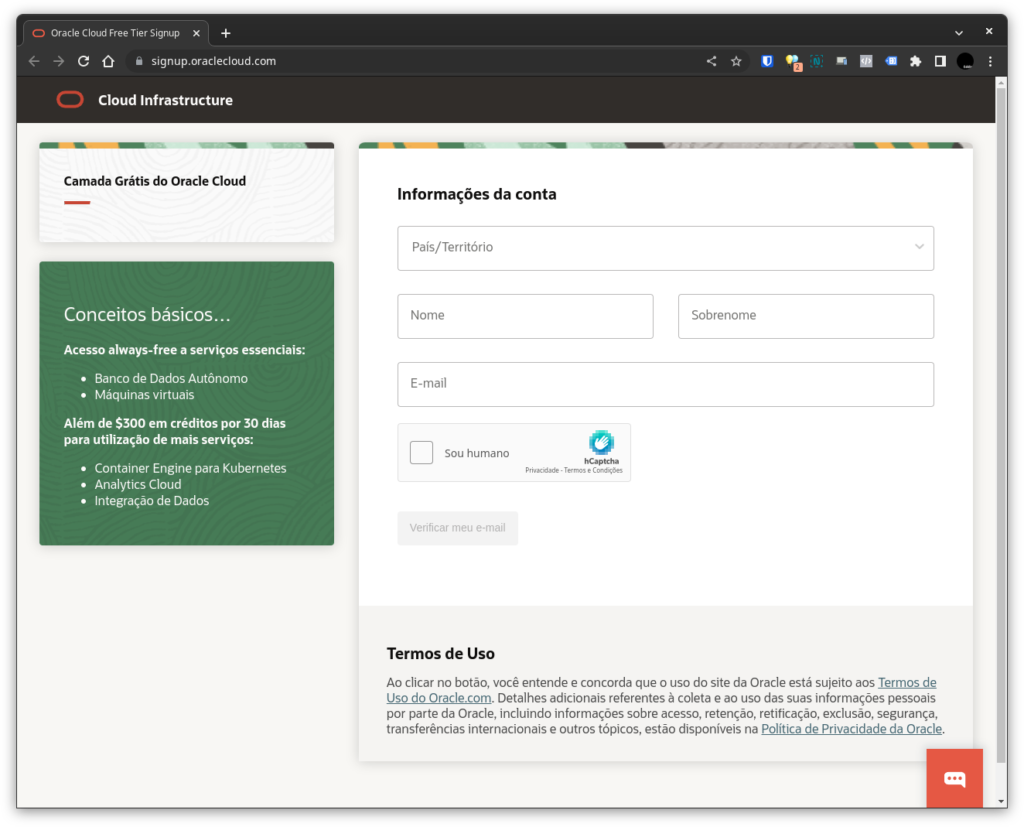Open the tab search dropdown arrow
1024x827 pixels.
[958, 33]
